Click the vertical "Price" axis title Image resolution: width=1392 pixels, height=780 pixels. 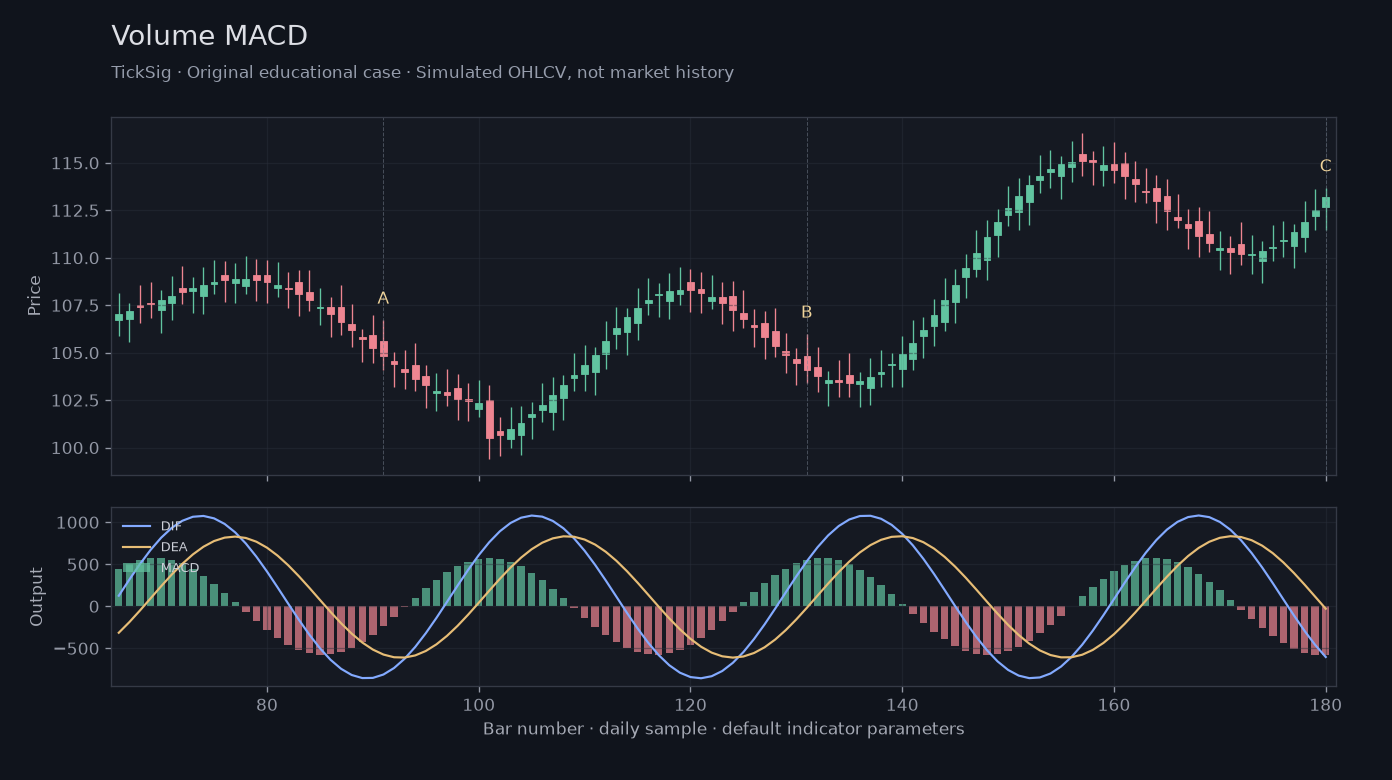tap(35, 296)
